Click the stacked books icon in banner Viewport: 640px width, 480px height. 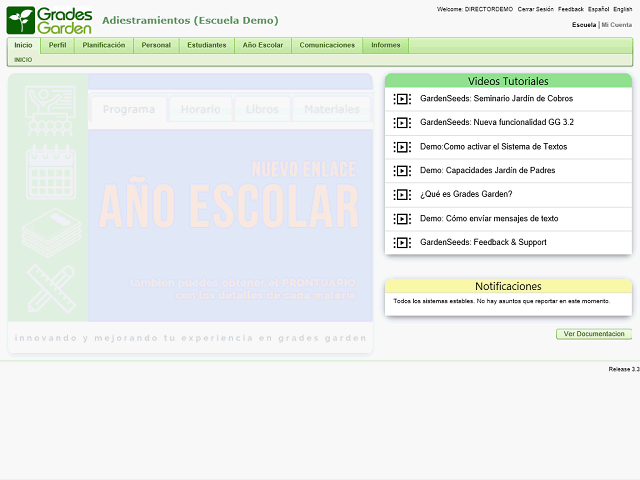pos(51,233)
